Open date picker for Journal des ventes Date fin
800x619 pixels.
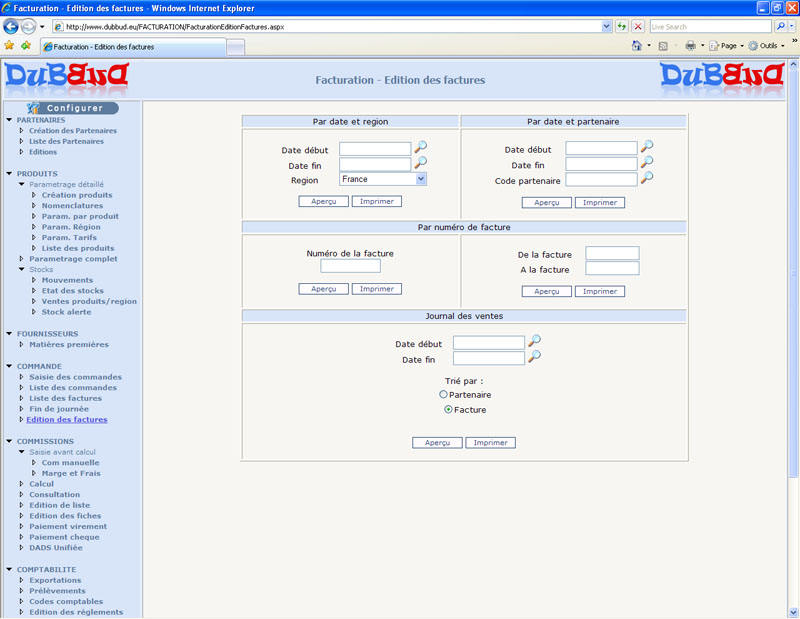coord(535,357)
